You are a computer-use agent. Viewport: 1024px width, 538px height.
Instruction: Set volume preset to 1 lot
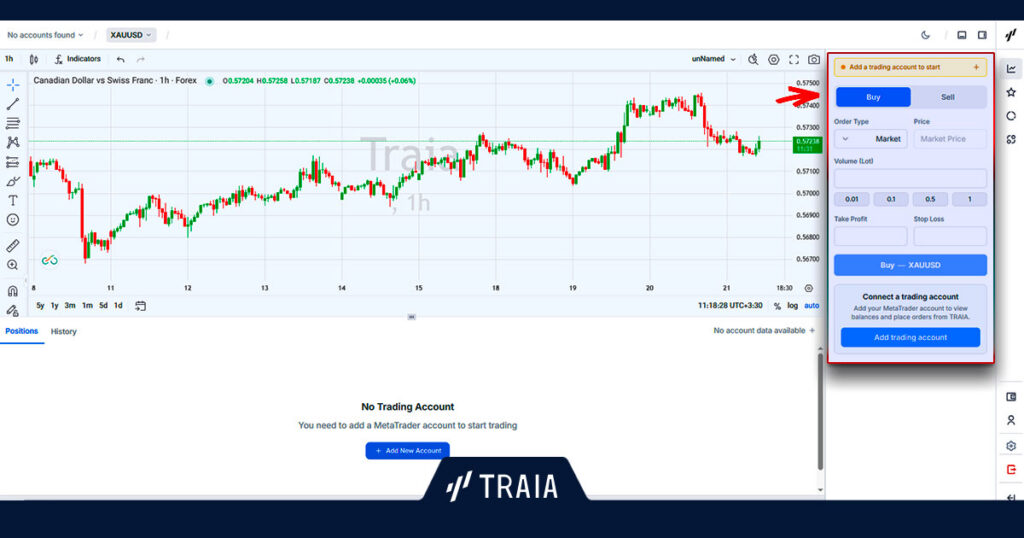[969, 199]
